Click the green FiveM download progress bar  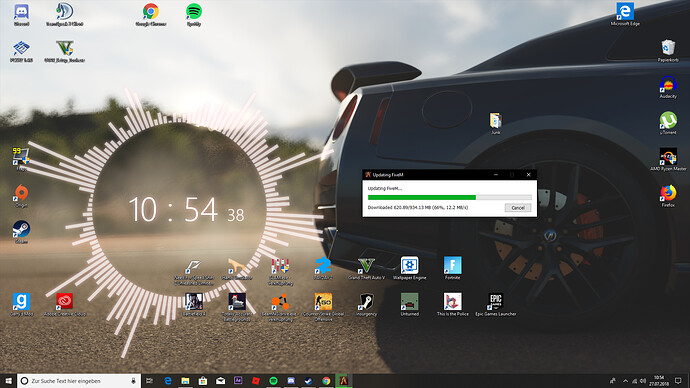(x=449, y=197)
